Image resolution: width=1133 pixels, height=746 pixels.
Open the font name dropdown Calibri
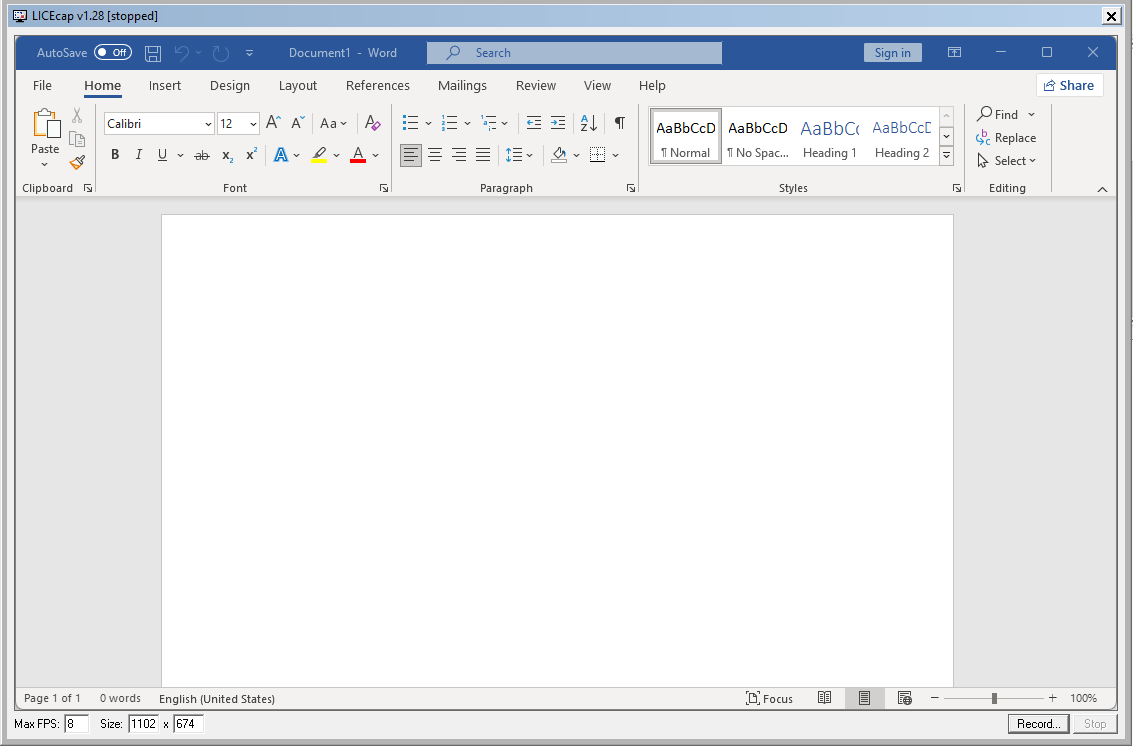[208, 124]
